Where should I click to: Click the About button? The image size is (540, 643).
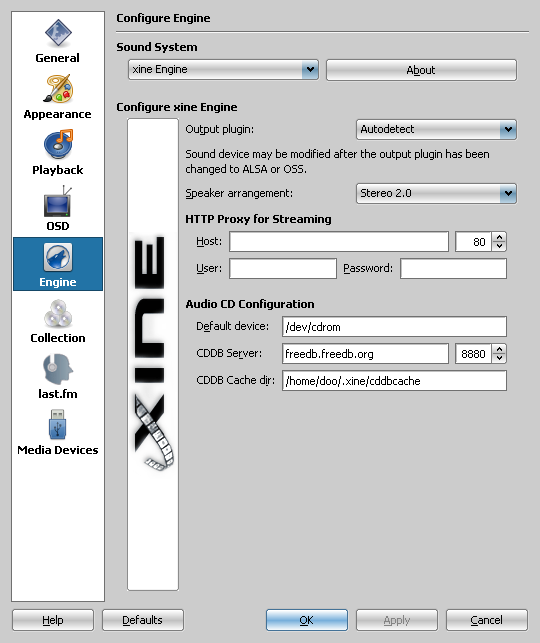(421, 70)
